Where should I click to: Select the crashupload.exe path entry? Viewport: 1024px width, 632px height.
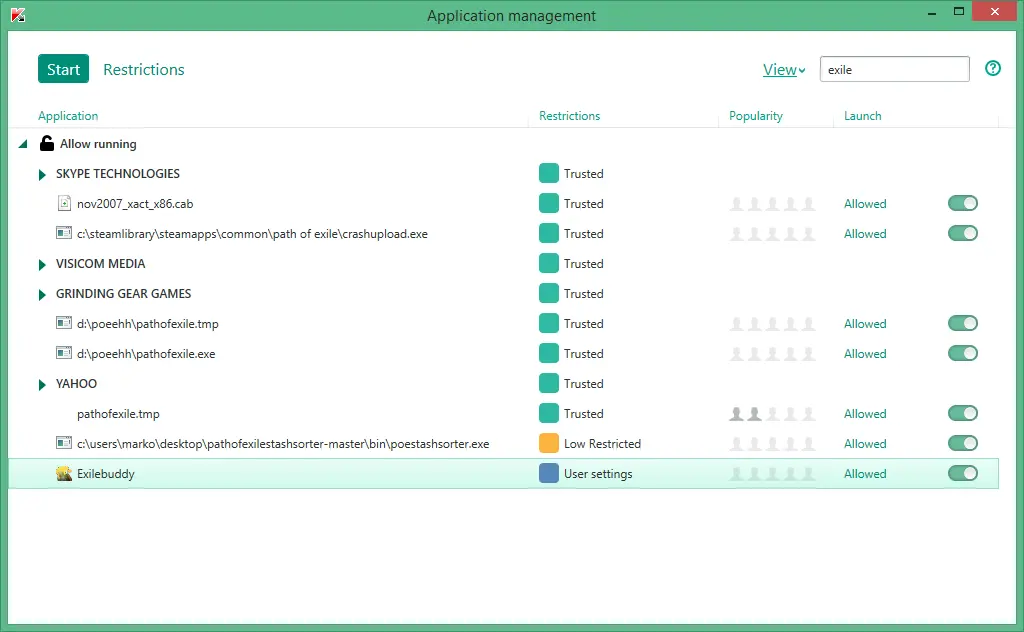[x=252, y=234]
